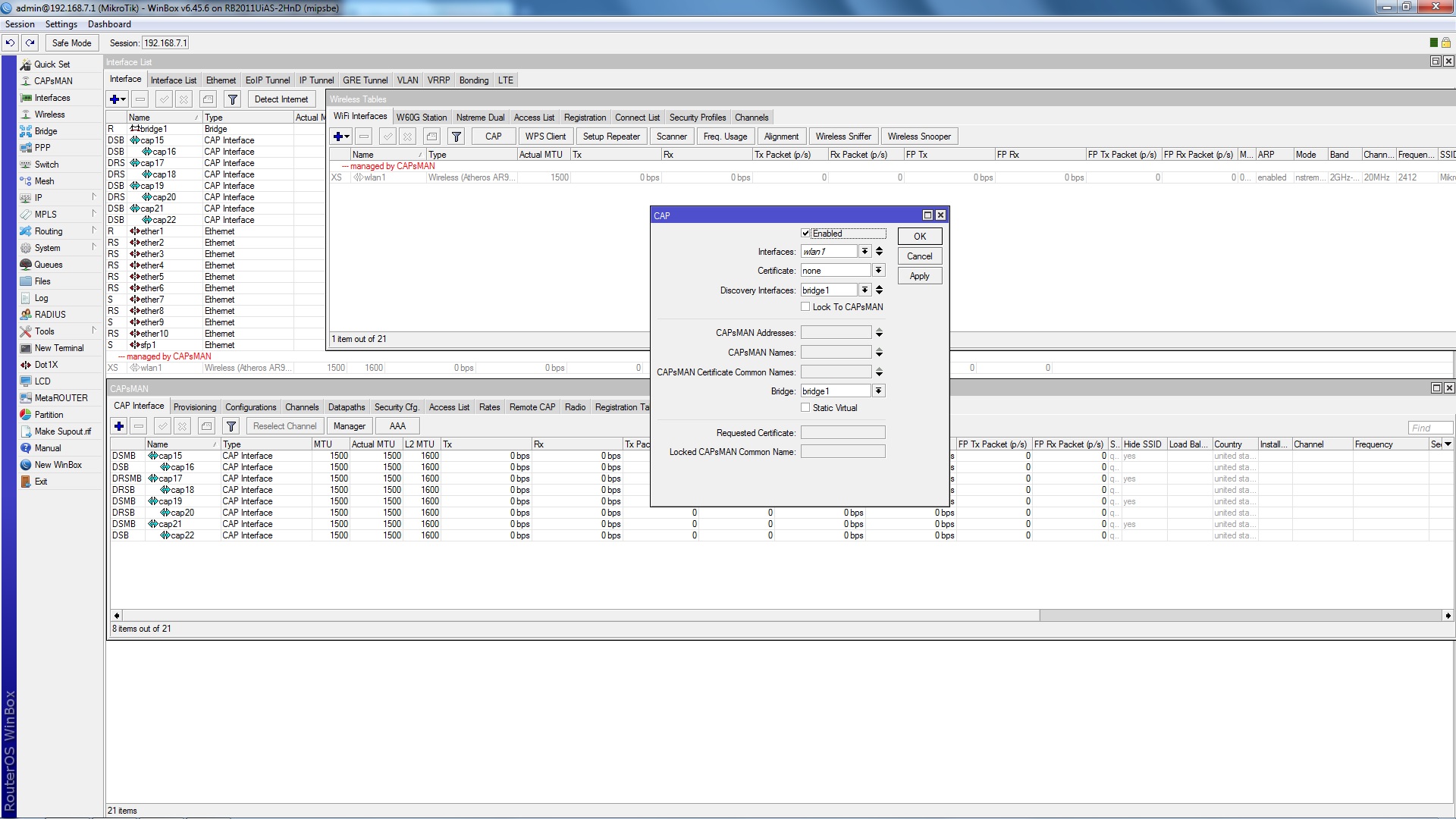Enable the Lock To CAPsMAN checkbox
This screenshot has width=1456, height=819.
tap(805, 307)
